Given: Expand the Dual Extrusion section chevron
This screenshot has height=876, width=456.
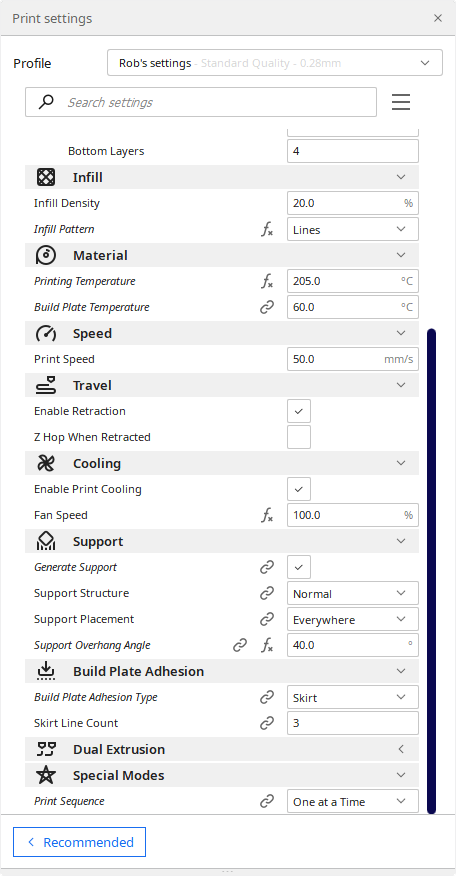Looking at the screenshot, I should pyautogui.click(x=401, y=749).
